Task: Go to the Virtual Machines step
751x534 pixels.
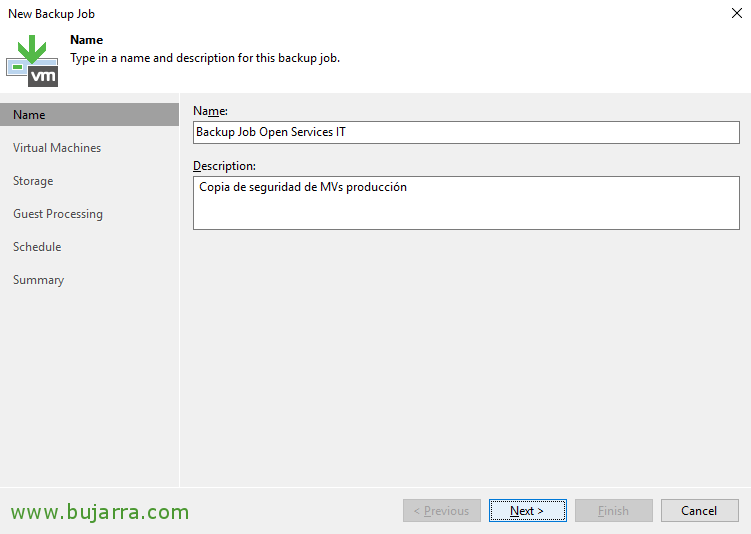Action: (x=57, y=148)
